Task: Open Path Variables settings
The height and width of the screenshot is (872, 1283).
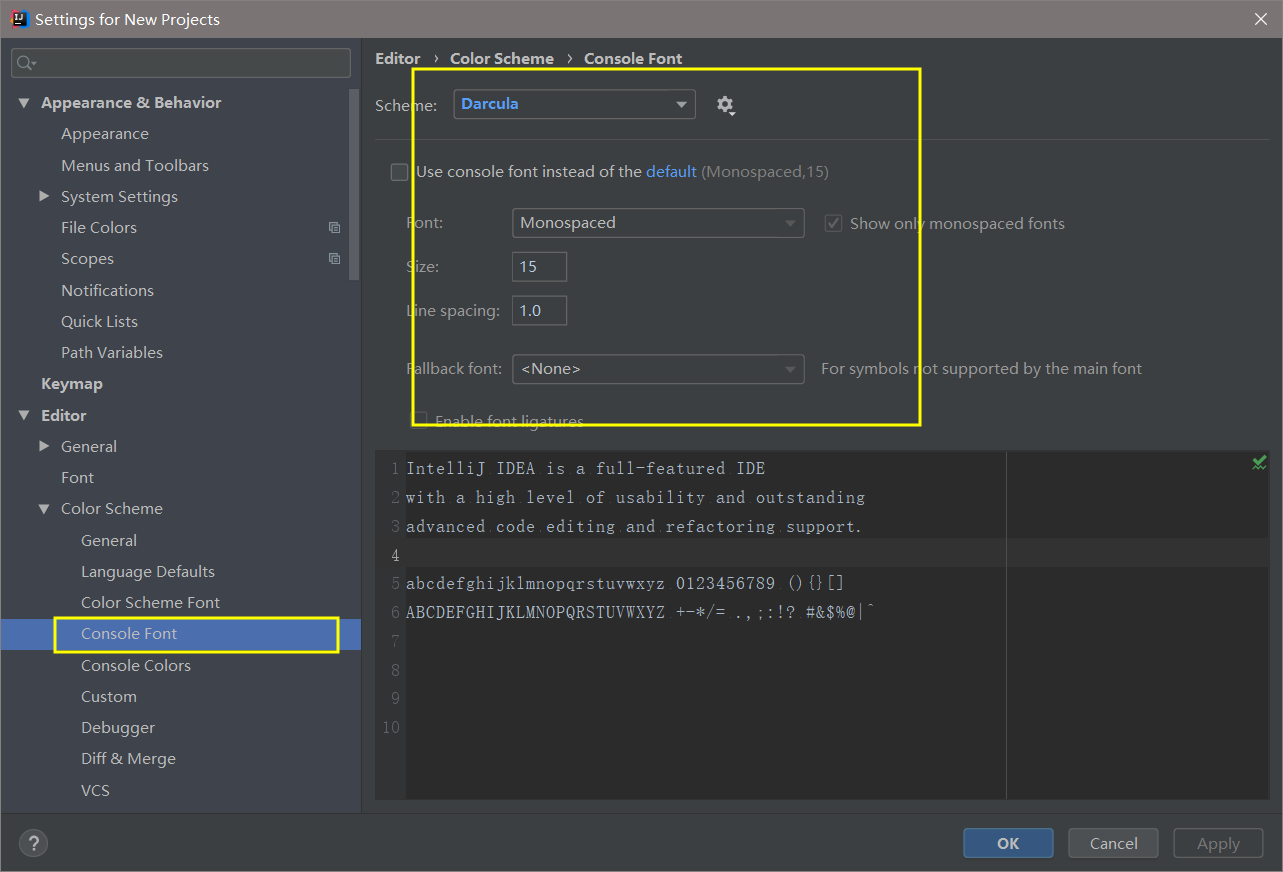Action: (x=112, y=352)
